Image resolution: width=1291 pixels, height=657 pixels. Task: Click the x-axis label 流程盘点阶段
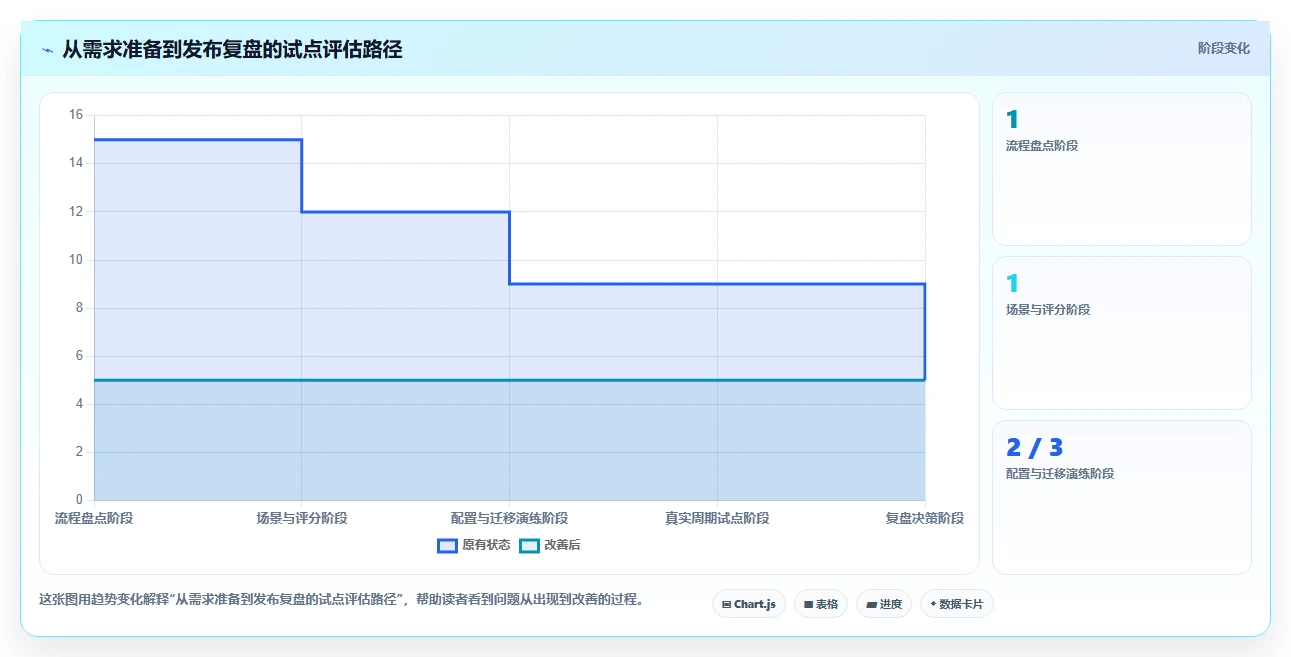click(x=94, y=518)
